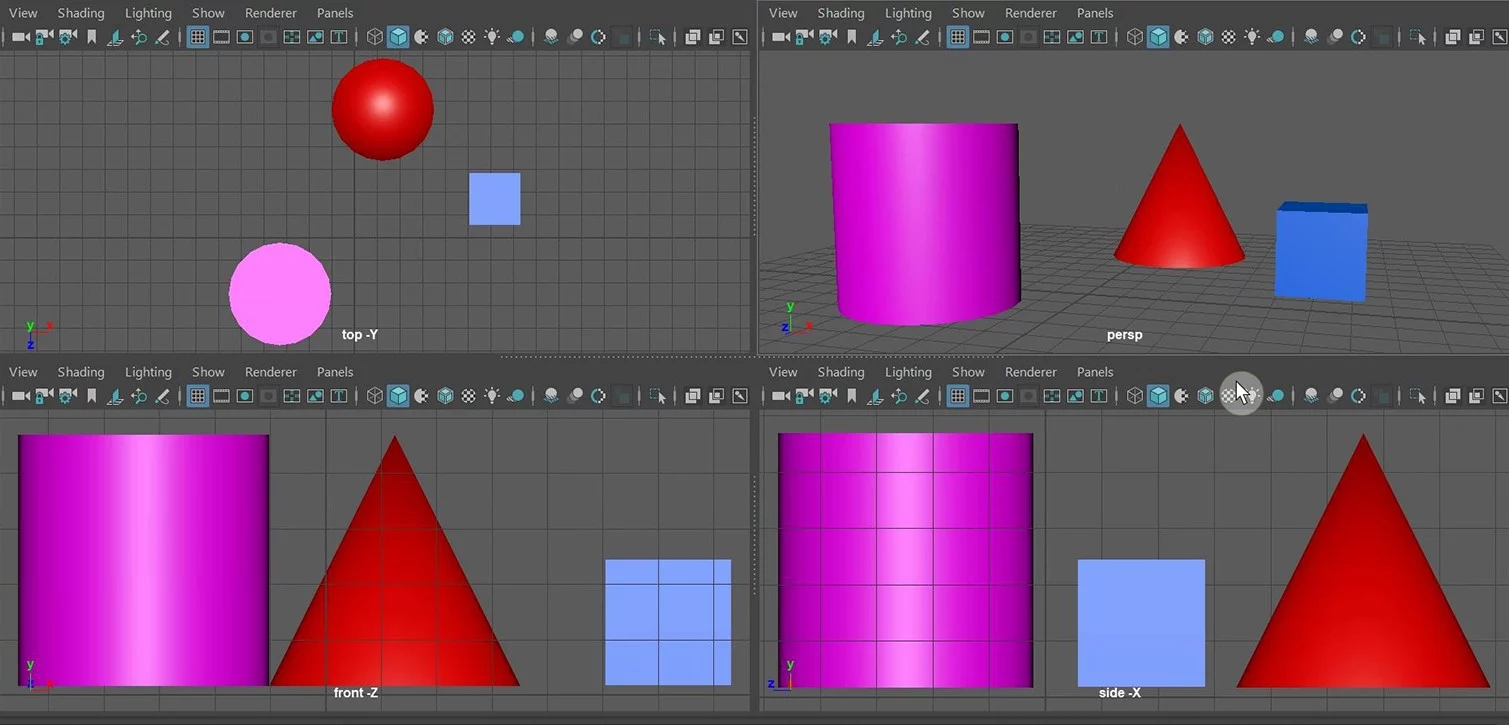Screen dimensions: 1509x725
Task: Open Panels menu in persp panel
Action: pyautogui.click(x=1095, y=13)
